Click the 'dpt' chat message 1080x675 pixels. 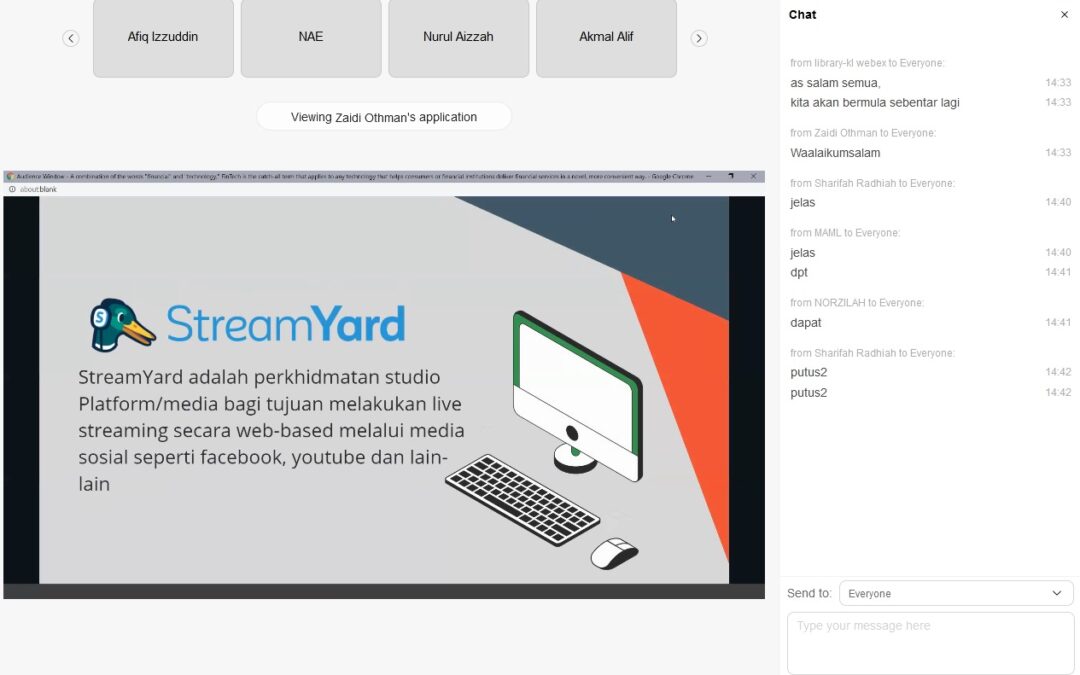799,273
